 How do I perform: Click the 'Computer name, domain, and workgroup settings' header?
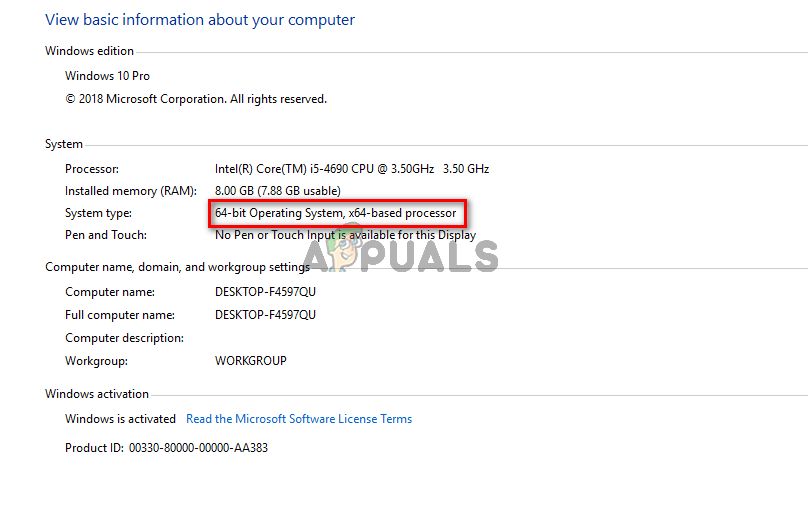pos(177,267)
